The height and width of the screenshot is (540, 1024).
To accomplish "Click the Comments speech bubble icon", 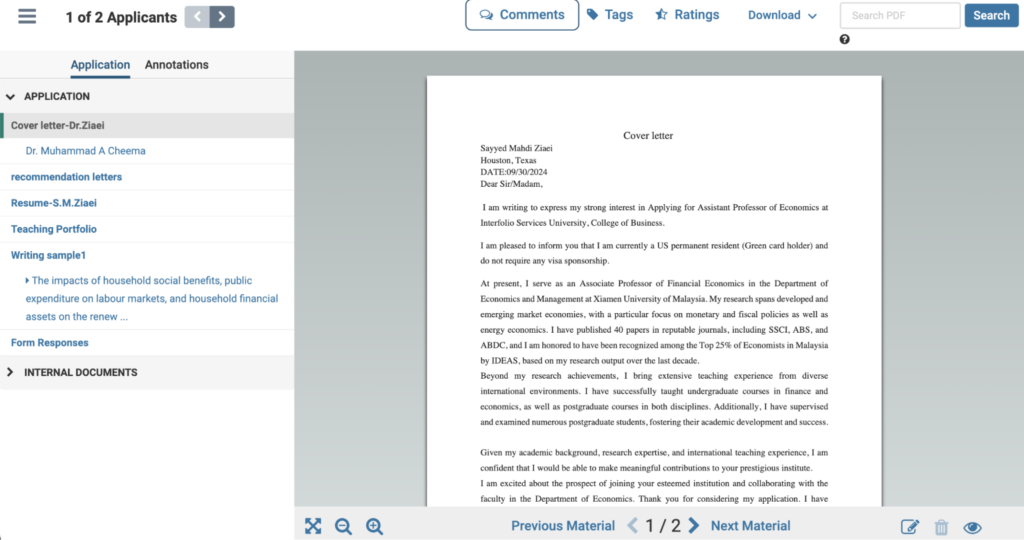I will (486, 15).
